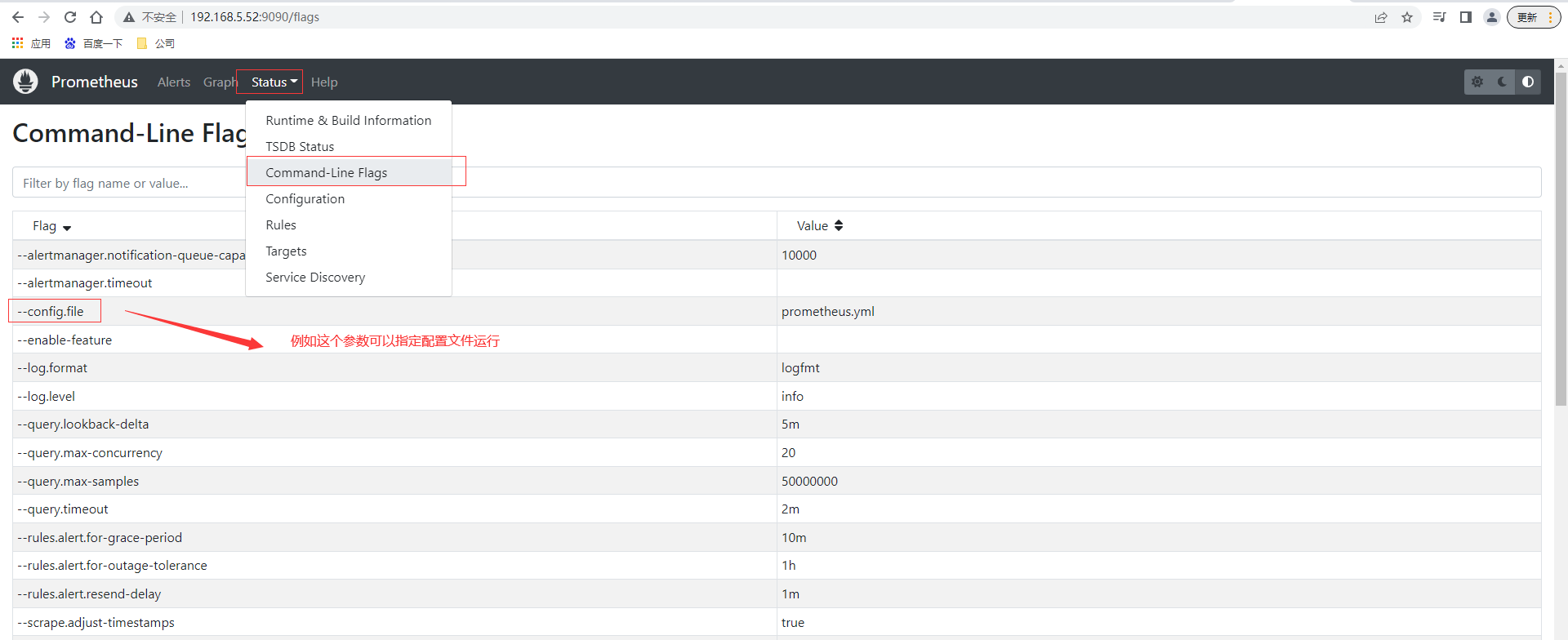Open the media control playlist icon
The width and height of the screenshot is (1568, 640).
(1439, 17)
